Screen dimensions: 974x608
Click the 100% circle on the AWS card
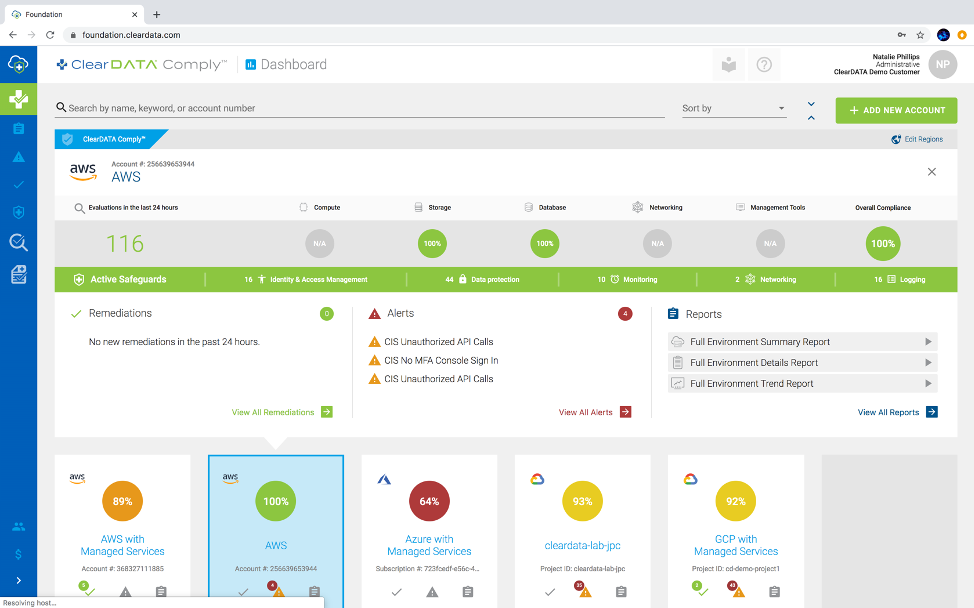point(276,501)
